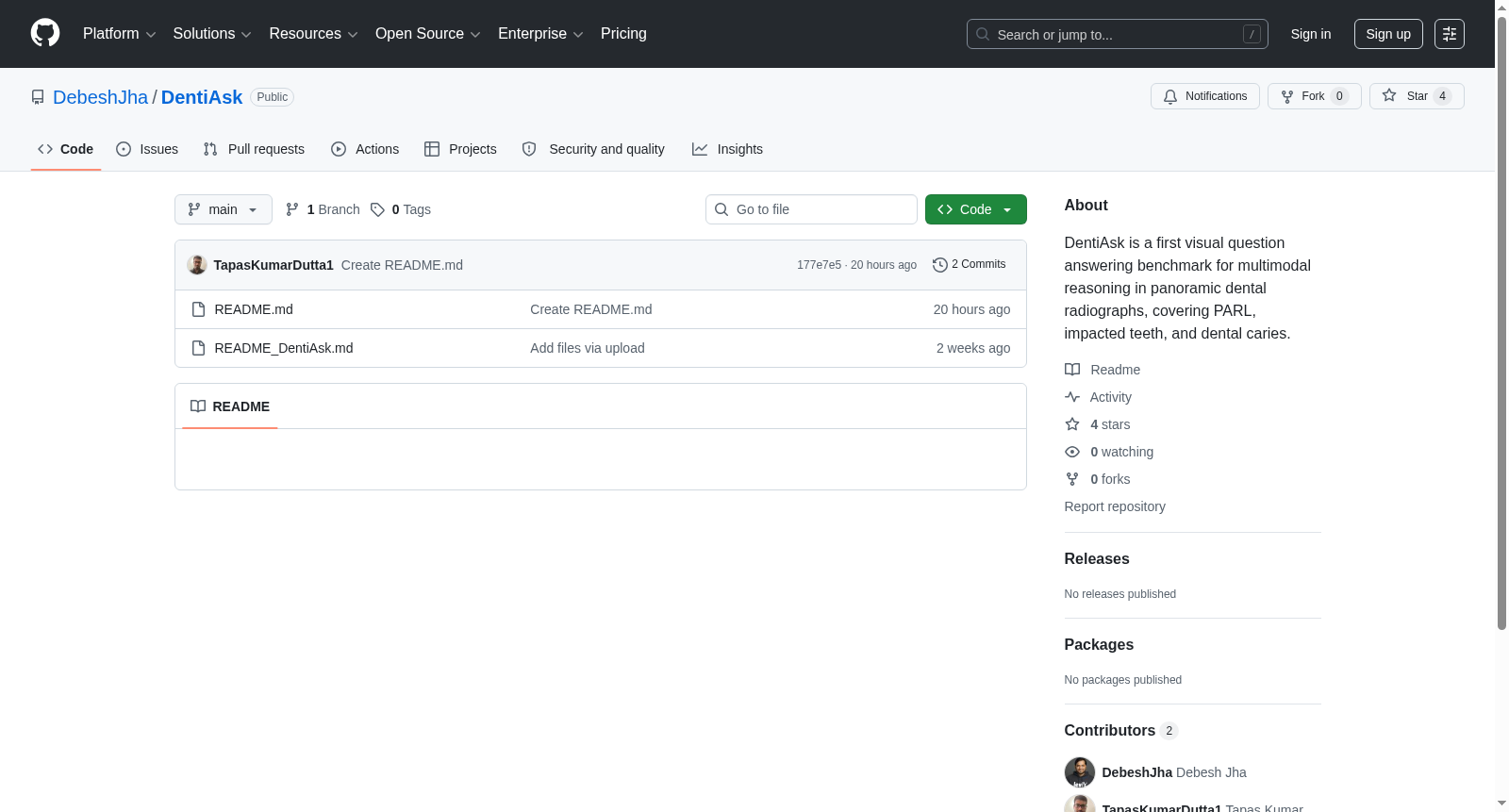Click the Sign in link
The image size is (1509, 812).
[x=1311, y=34]
